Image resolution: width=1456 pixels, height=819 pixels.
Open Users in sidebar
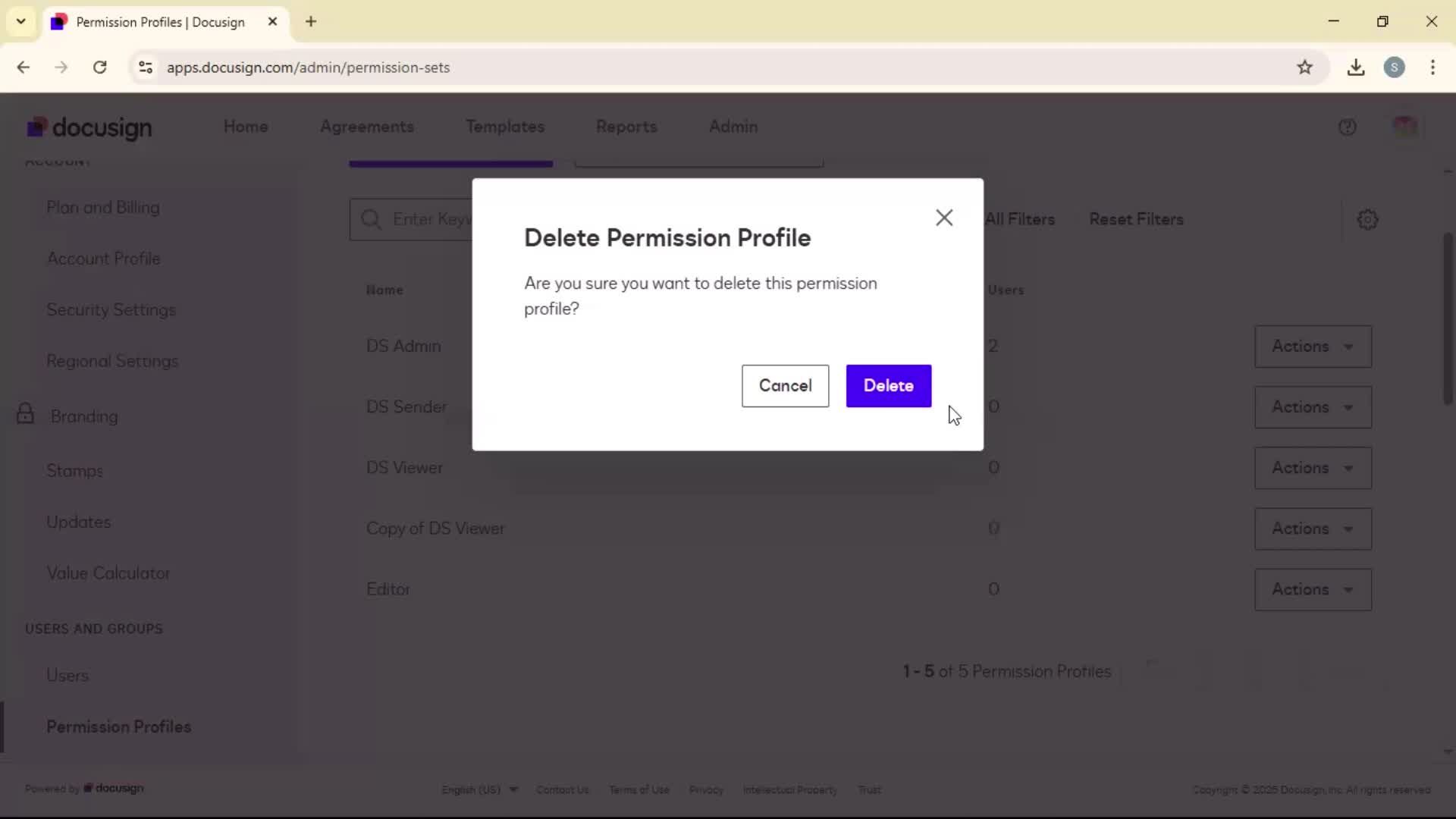click(67, 676)
